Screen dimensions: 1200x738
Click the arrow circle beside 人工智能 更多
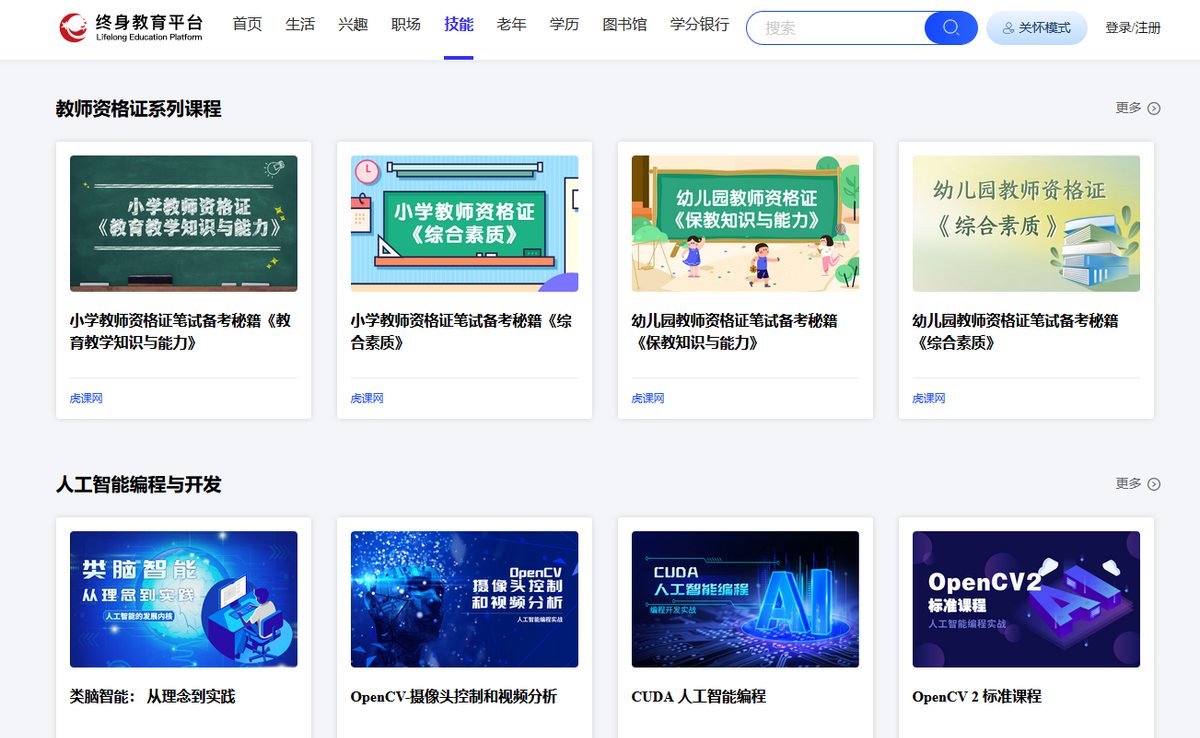pyautogui.click(x=1154, y=484)
